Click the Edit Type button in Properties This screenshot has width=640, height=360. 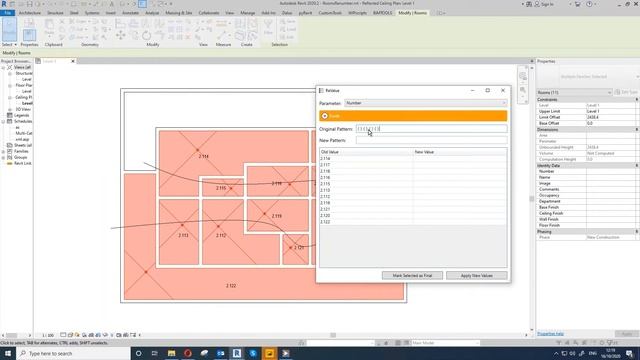point(626,93)
